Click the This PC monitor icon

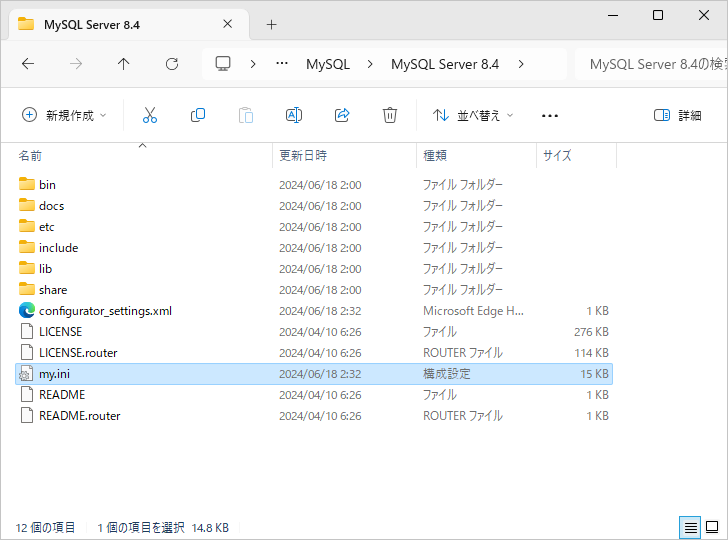pyautogui.click(x=223, y=64)
